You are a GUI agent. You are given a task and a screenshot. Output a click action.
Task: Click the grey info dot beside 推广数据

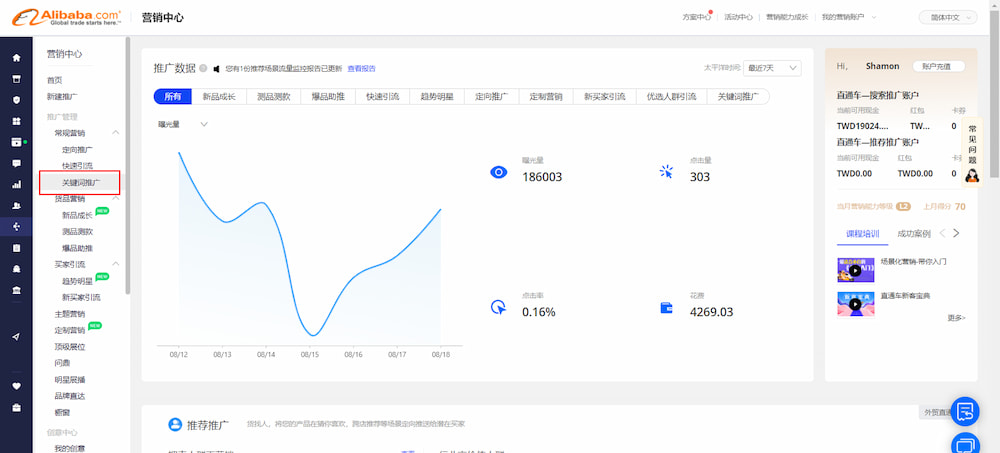pyautogui.click(x=203, y=68)
